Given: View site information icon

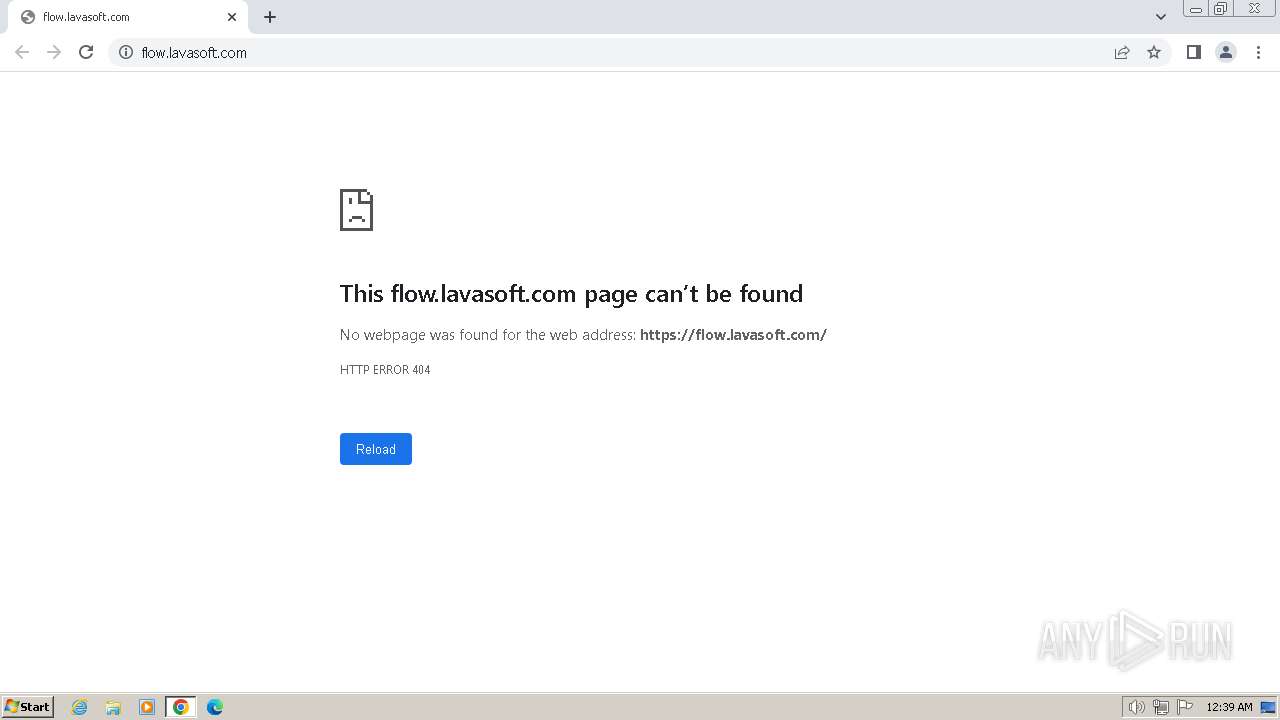Looking at the screenshot, I should pos(126,52).
